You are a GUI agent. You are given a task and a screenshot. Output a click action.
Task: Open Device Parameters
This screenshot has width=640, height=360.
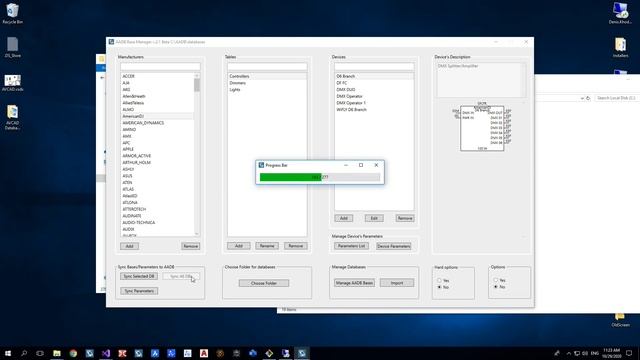click(x=393, y=246)
